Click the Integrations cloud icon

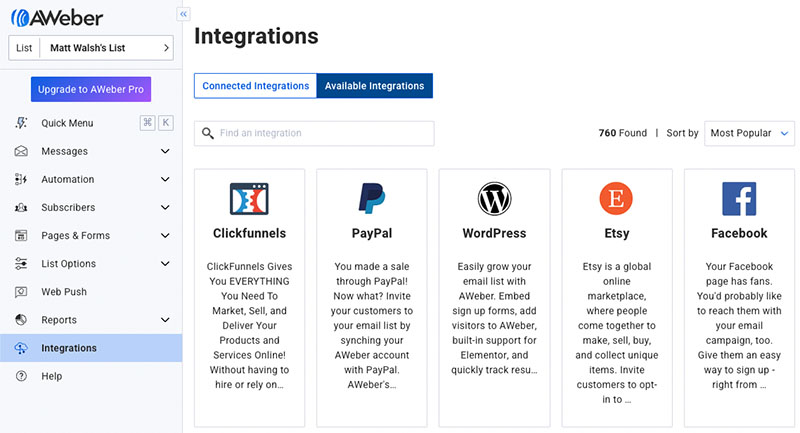coord(21,348)
